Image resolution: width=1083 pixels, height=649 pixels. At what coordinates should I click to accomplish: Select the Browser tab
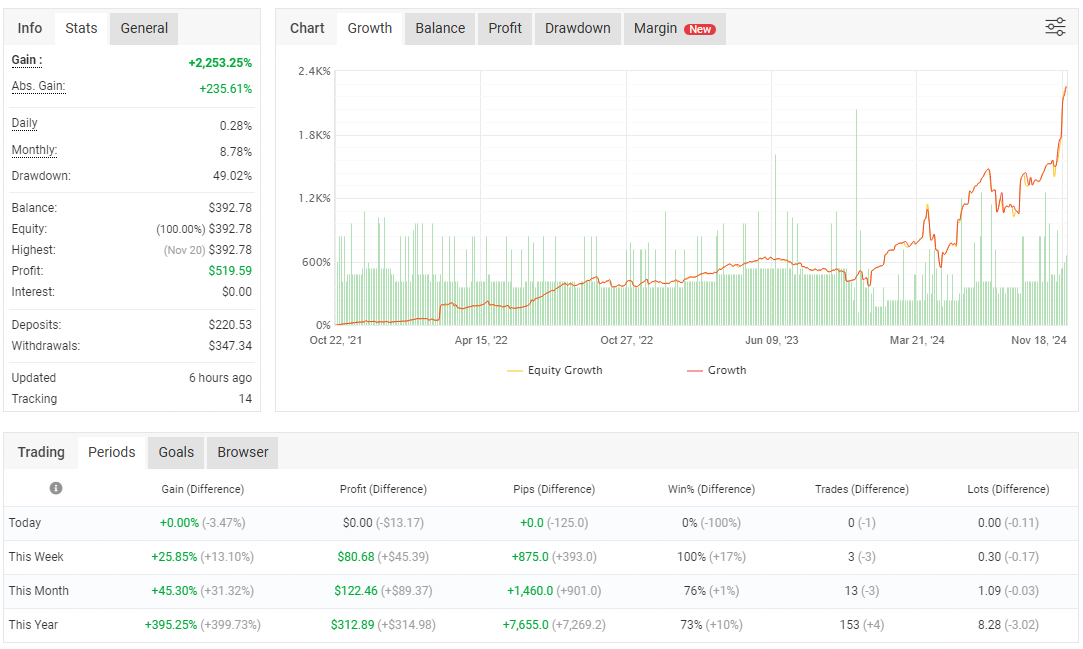(243, 452)
